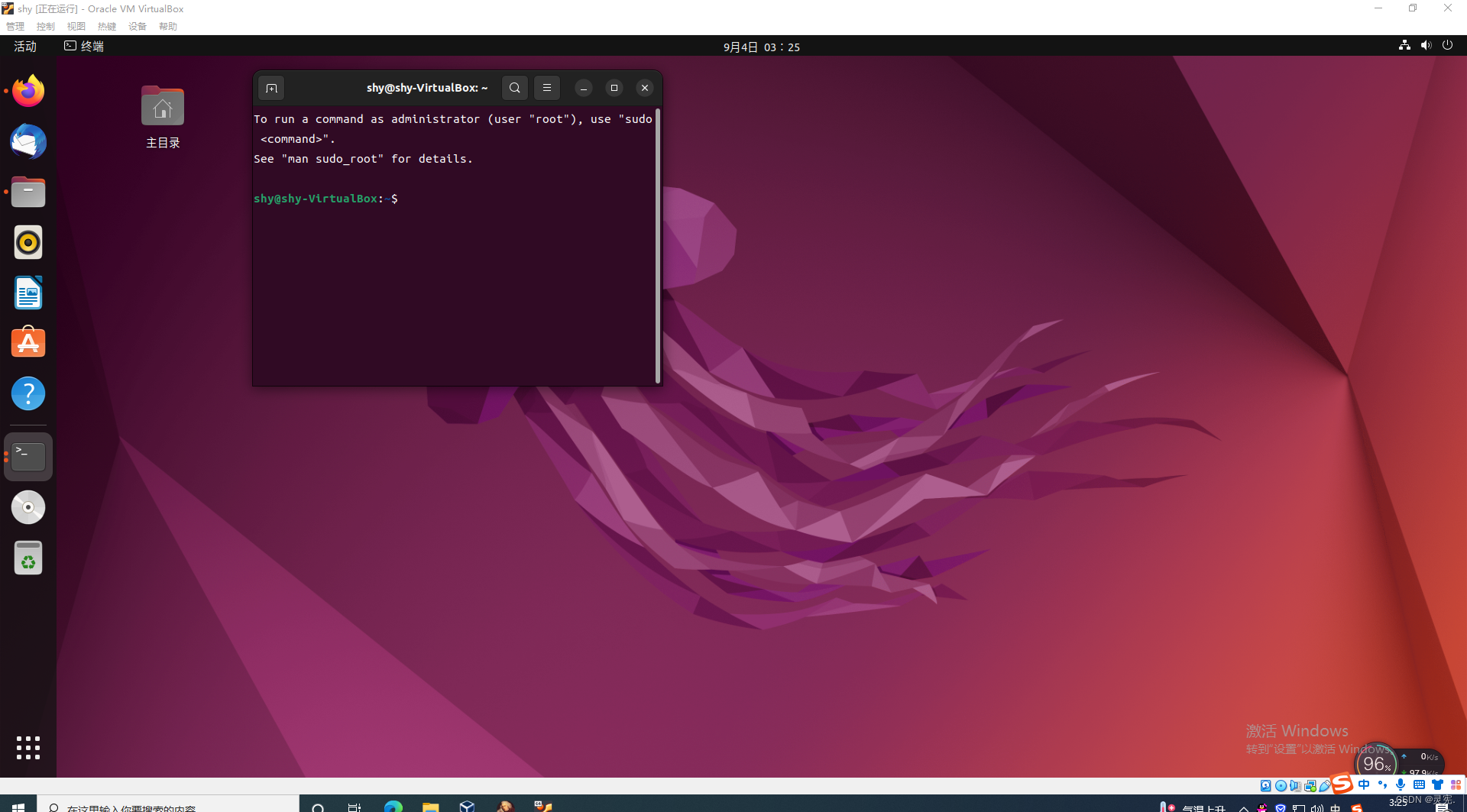Click the terminal search magnifier button
The width and height of the screenshot is (1467, 812).
tap(515, 88)
